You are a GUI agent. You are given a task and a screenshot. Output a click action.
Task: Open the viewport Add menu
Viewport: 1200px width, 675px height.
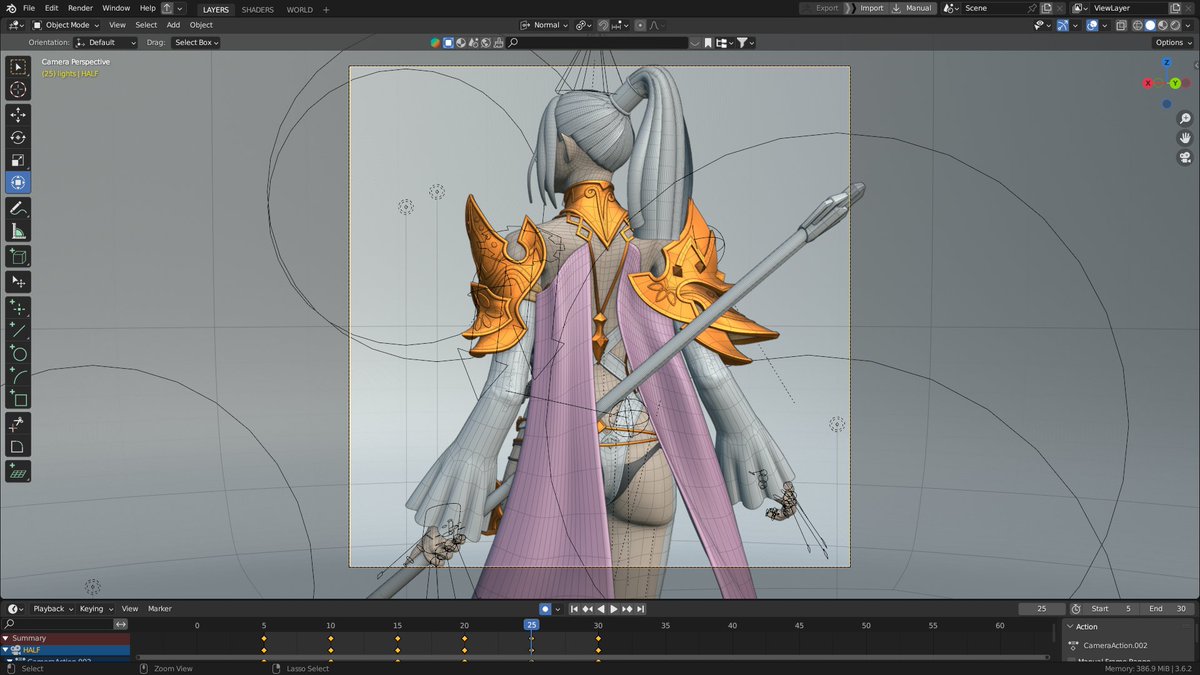pos(173,25)
